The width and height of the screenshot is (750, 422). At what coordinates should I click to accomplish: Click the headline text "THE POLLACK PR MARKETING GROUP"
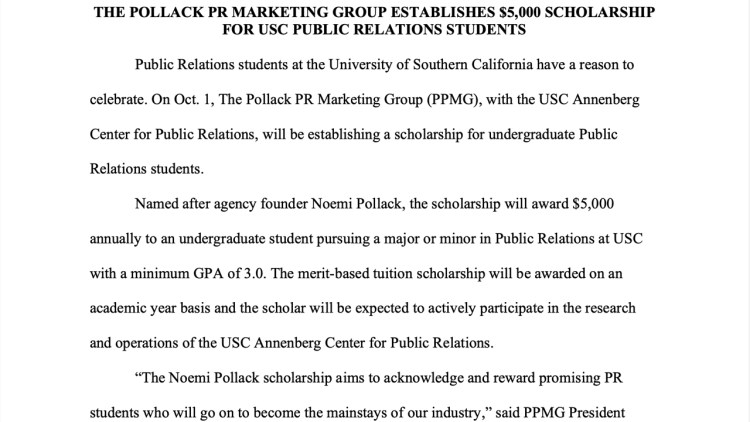pos(246,13)
